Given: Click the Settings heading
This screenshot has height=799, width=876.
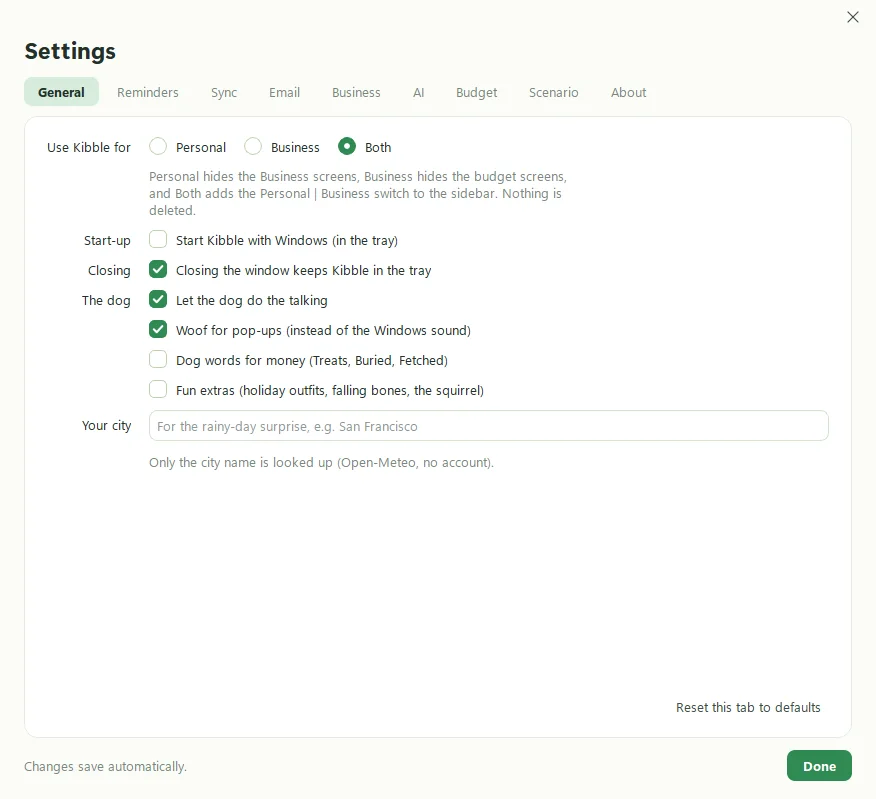Looking at the screenshot, I should click(x=70, y=51).
